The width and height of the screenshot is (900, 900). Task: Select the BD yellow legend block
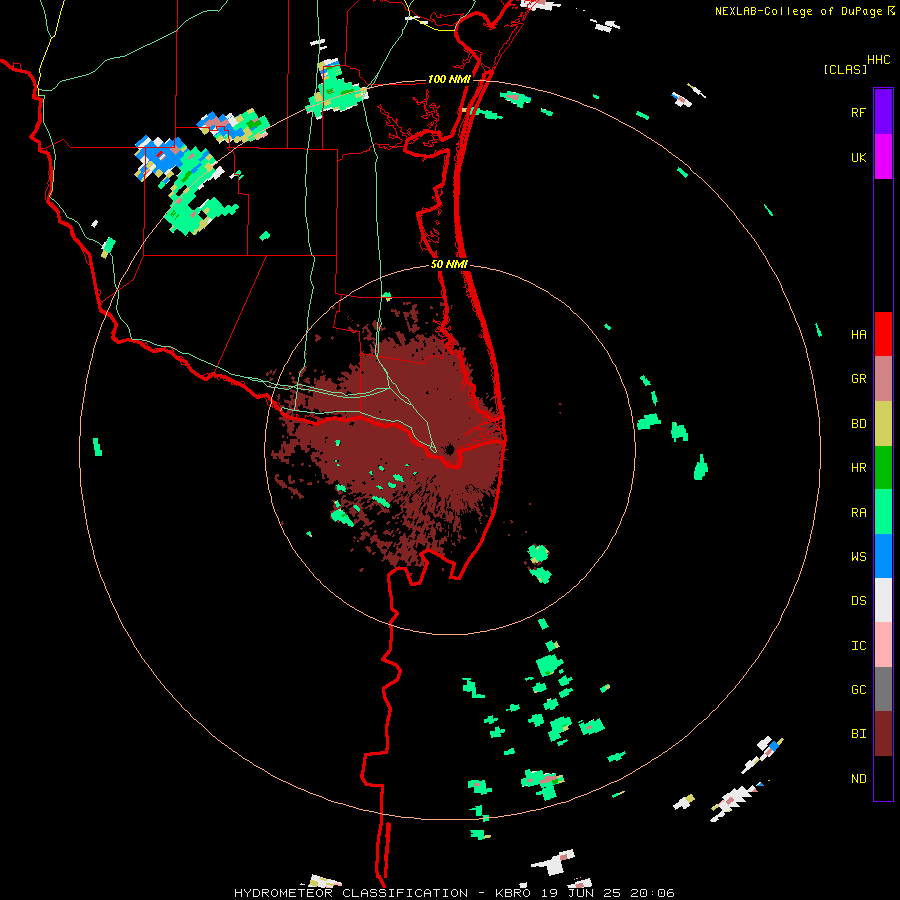point(883,424)
